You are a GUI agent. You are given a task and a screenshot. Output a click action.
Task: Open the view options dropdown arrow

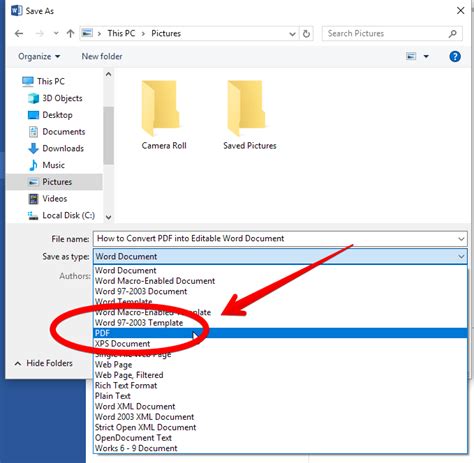point(426,56)
